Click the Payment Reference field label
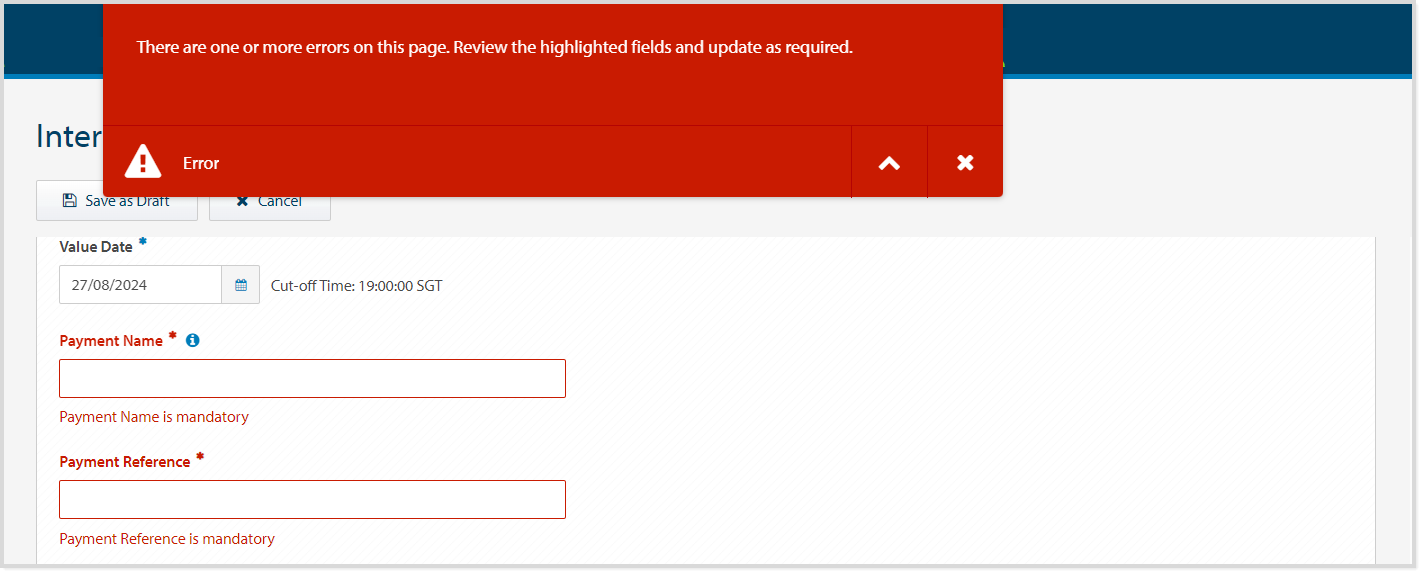The height and width of the screenshot is (574, 1422). [125, 462]
